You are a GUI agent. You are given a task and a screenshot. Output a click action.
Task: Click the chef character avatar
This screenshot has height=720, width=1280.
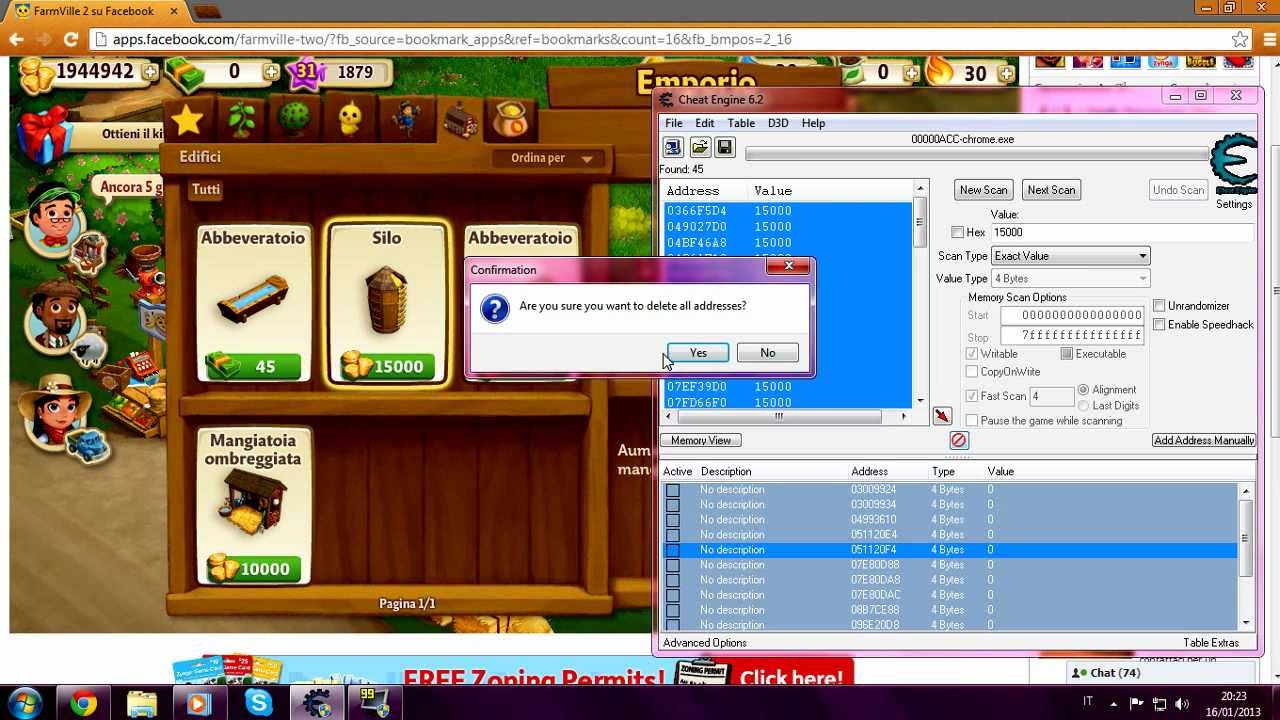click(x=56, y=218)
